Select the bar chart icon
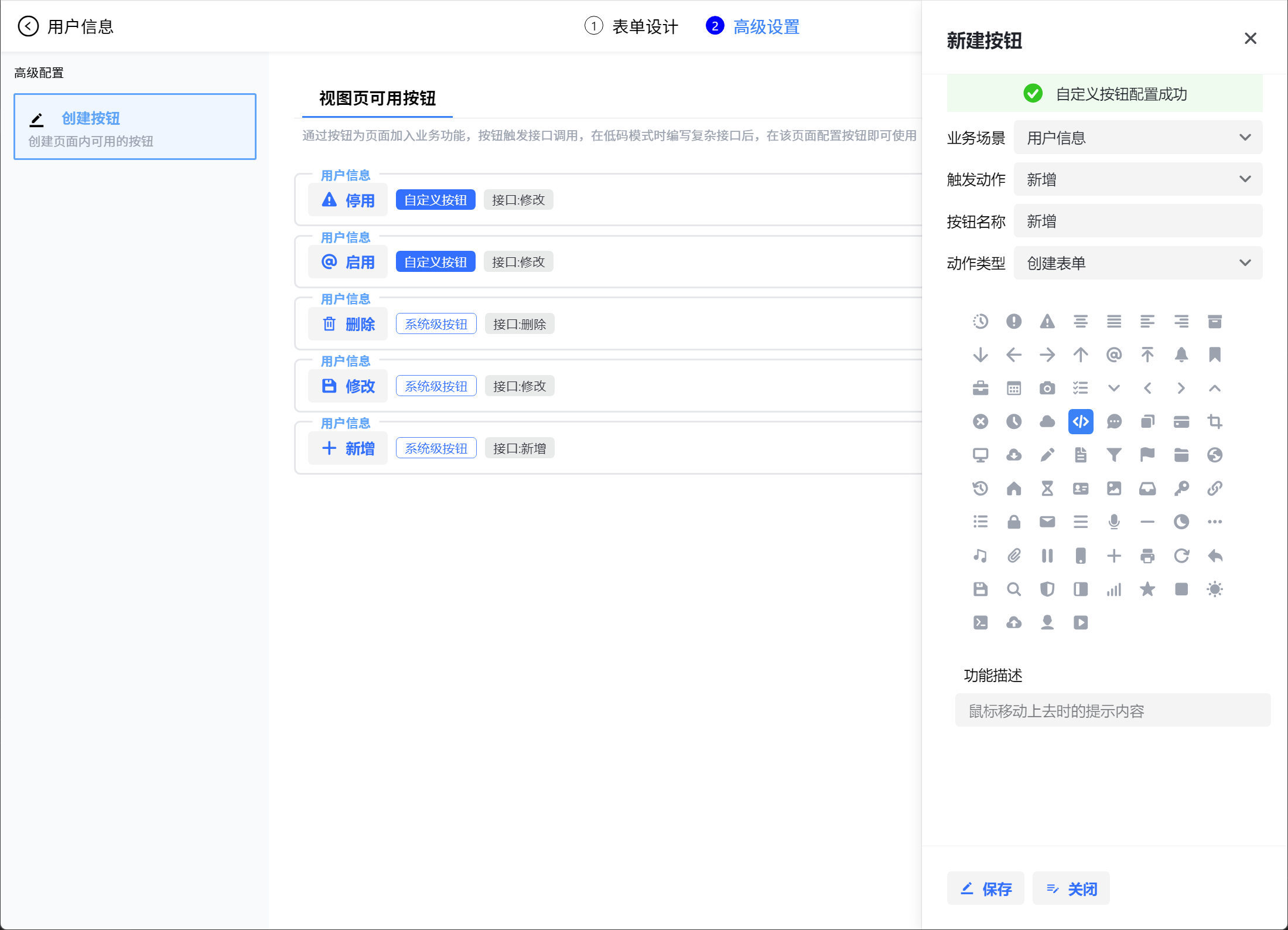Viewport: 1288px width, 930px height. (1114, 589)
